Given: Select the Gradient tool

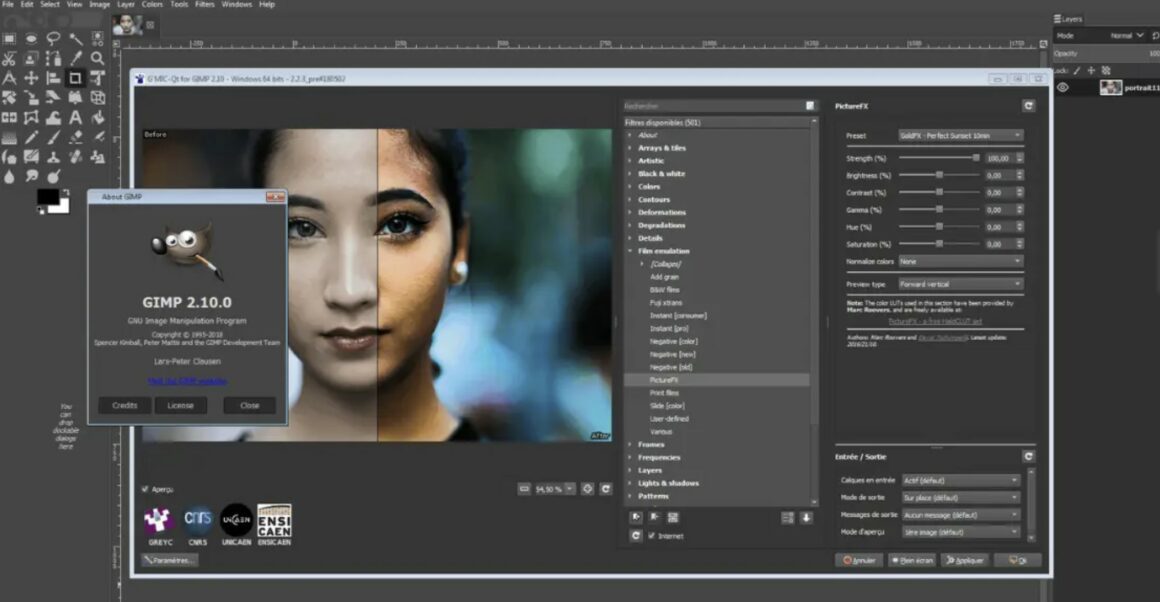Looking at the screenshot, I should pos(9,138).
